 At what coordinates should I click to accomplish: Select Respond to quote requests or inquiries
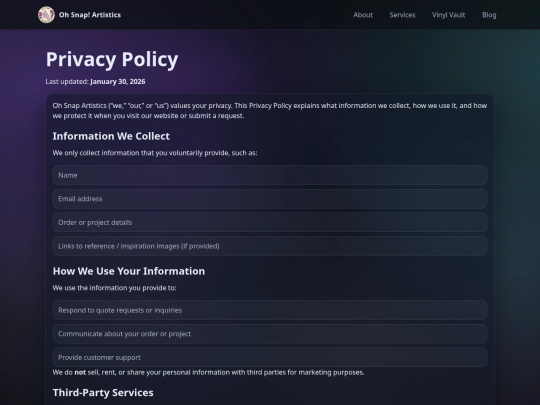coord(270,310)
